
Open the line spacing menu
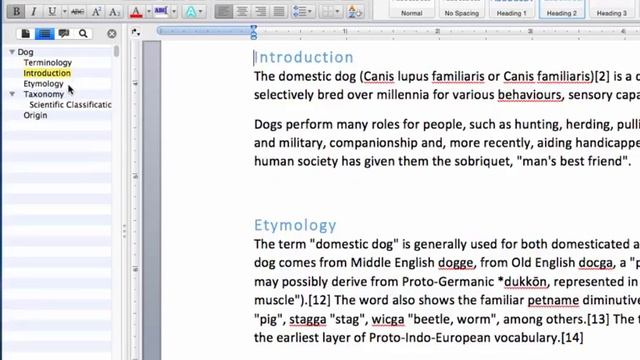click(302, 11)
